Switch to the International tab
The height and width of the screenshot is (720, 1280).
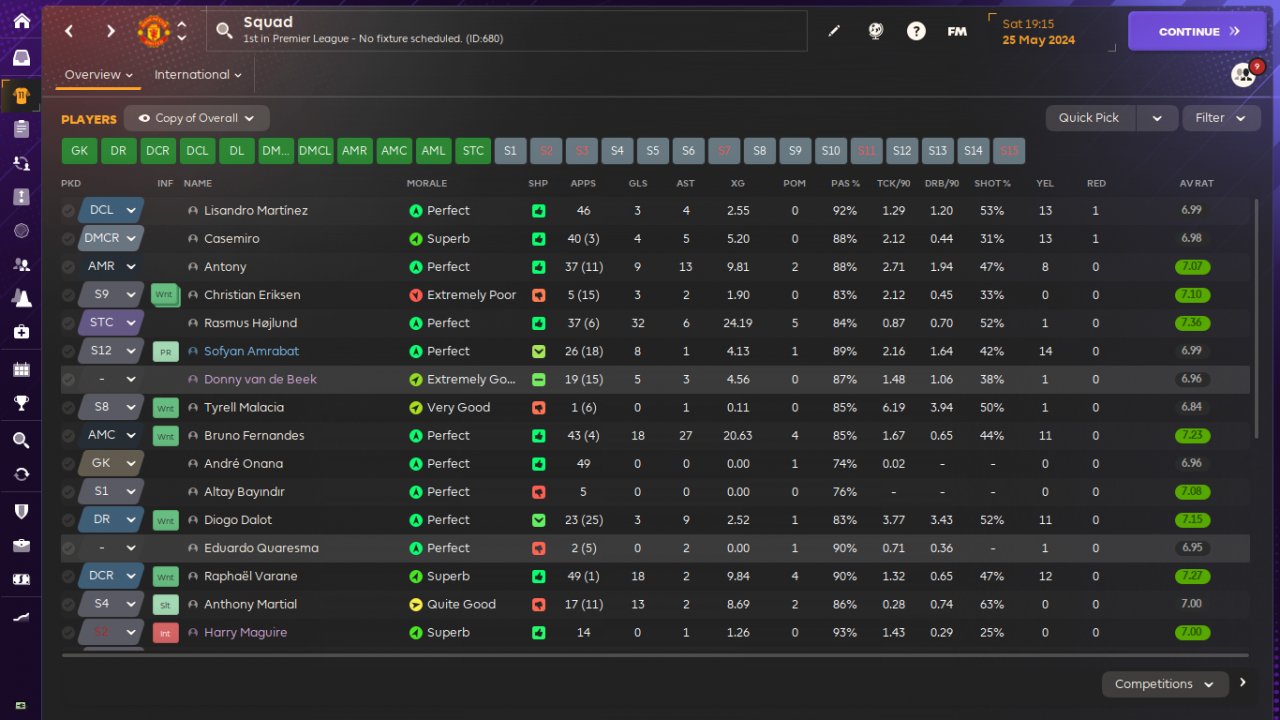pos(198,75)
